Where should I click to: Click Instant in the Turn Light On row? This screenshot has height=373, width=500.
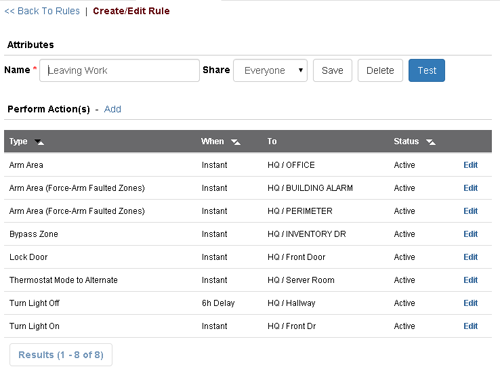(214, 326)
